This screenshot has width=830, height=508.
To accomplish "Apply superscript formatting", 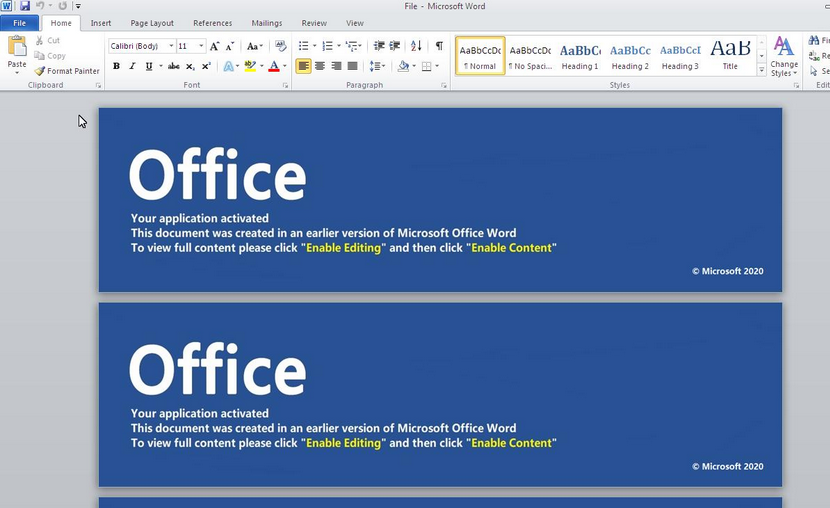I will click(x=206, y=66).
